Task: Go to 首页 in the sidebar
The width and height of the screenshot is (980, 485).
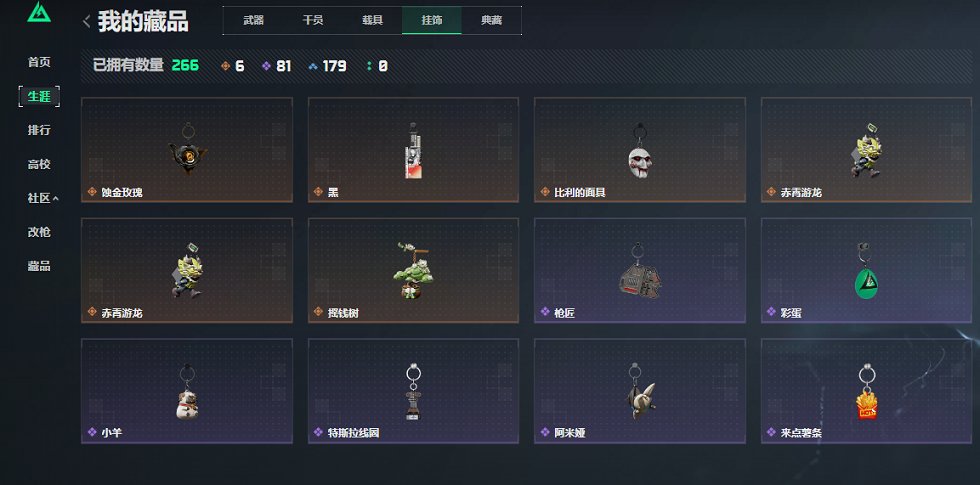Action: [39, 62]
